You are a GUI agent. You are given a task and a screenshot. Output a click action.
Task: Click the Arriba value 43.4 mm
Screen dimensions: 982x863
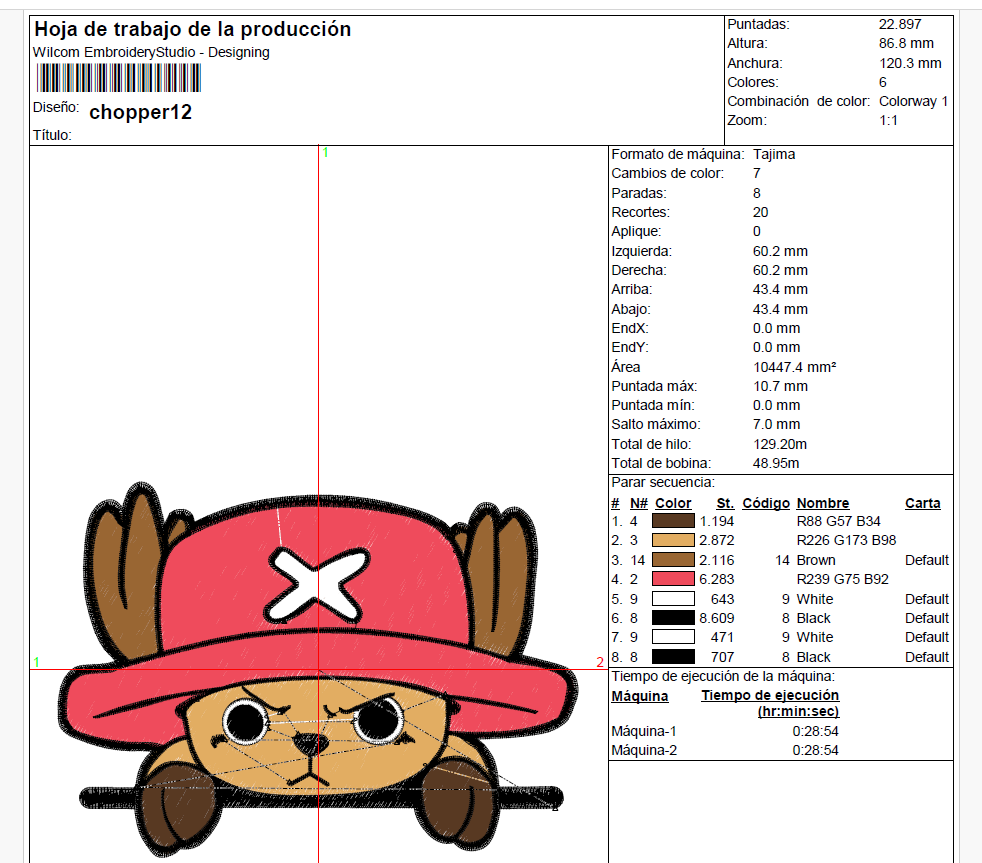pyautogui.click(x=780, y=289)
